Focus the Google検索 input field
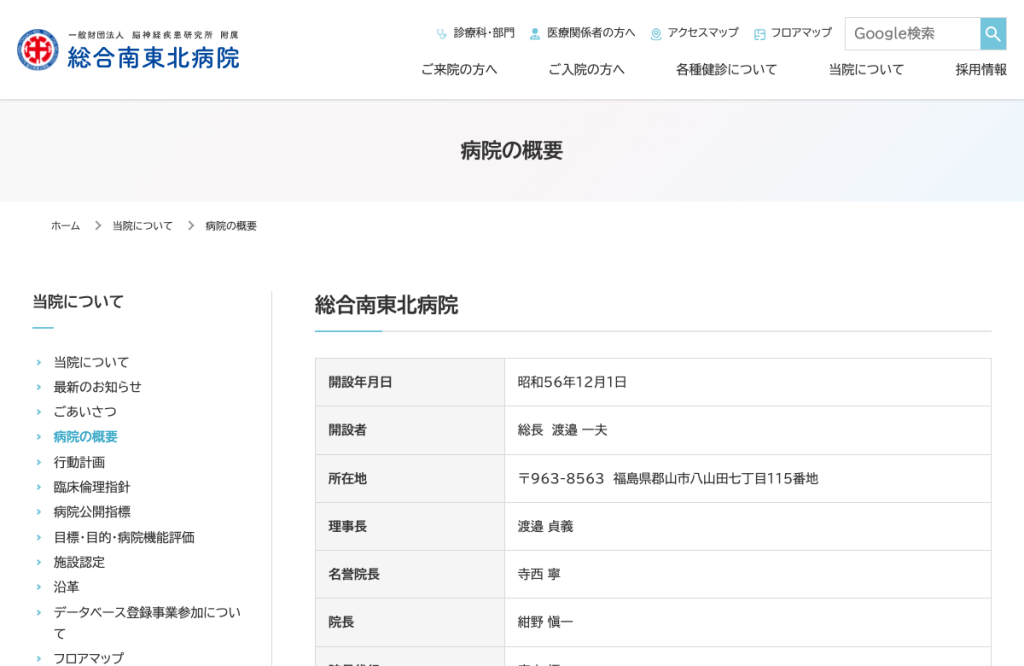Viewport: 1024px width, 666px height. (x=912, y=34)
